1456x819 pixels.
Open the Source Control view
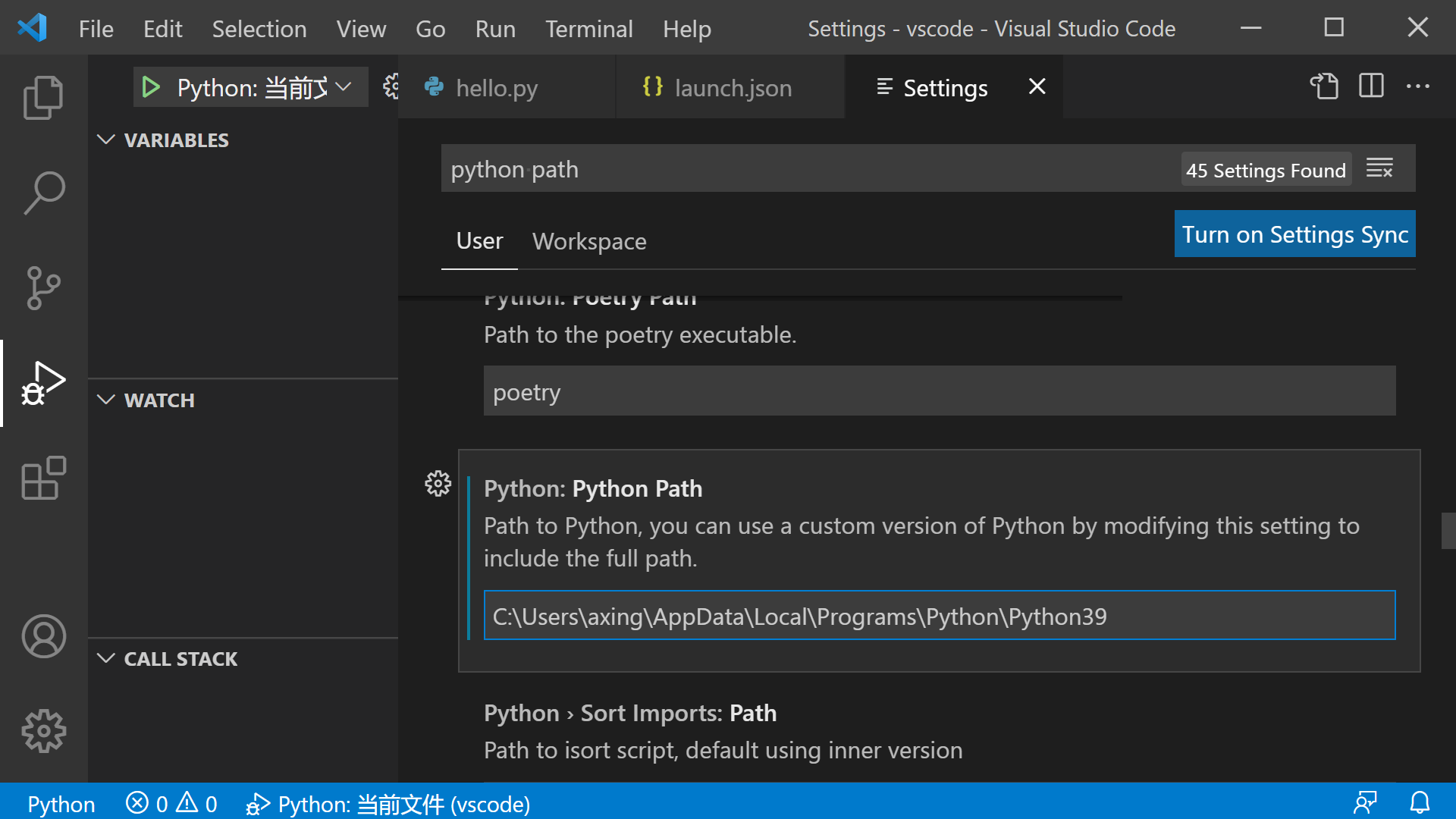coord(43,288)
